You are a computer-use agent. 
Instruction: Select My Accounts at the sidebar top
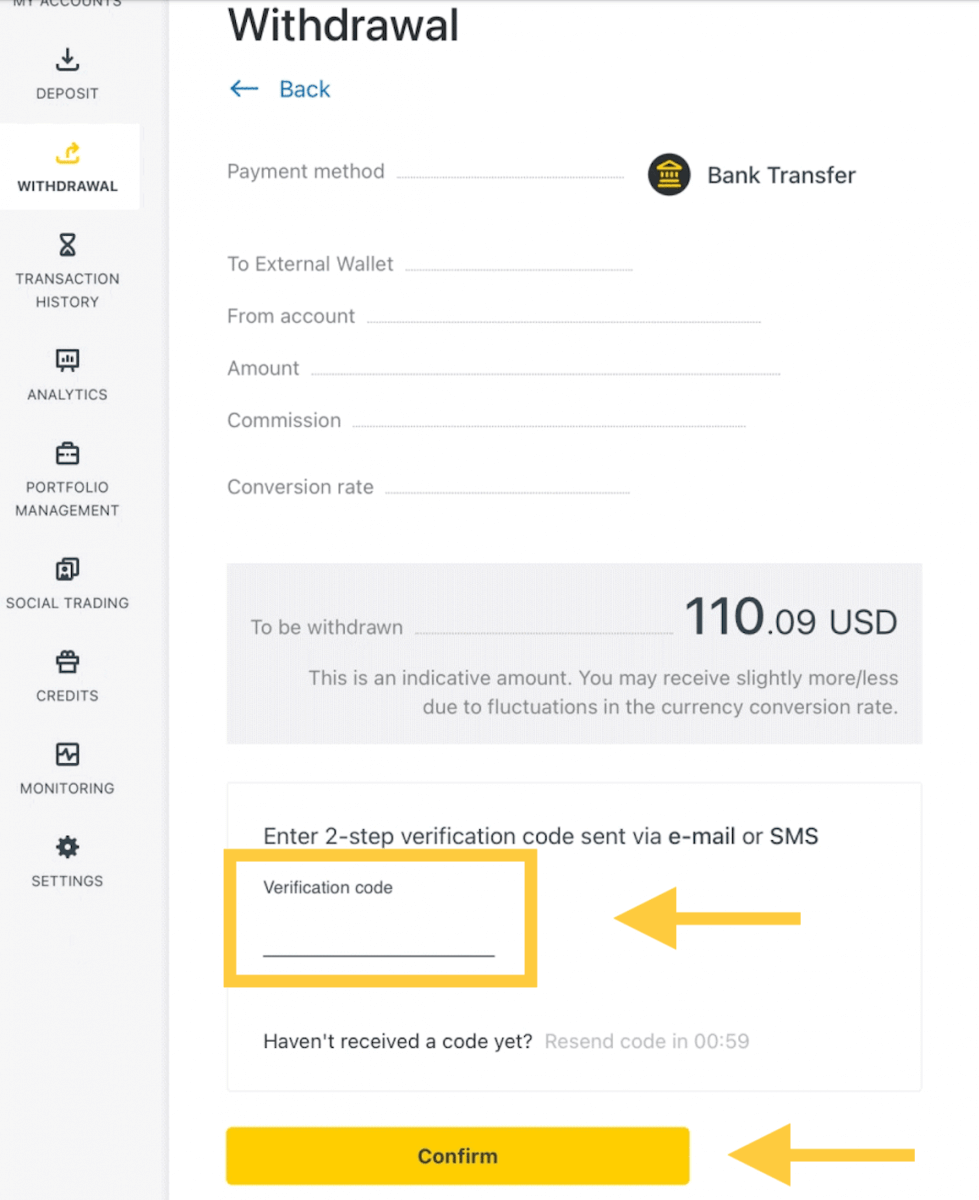[x=66, y=5]
